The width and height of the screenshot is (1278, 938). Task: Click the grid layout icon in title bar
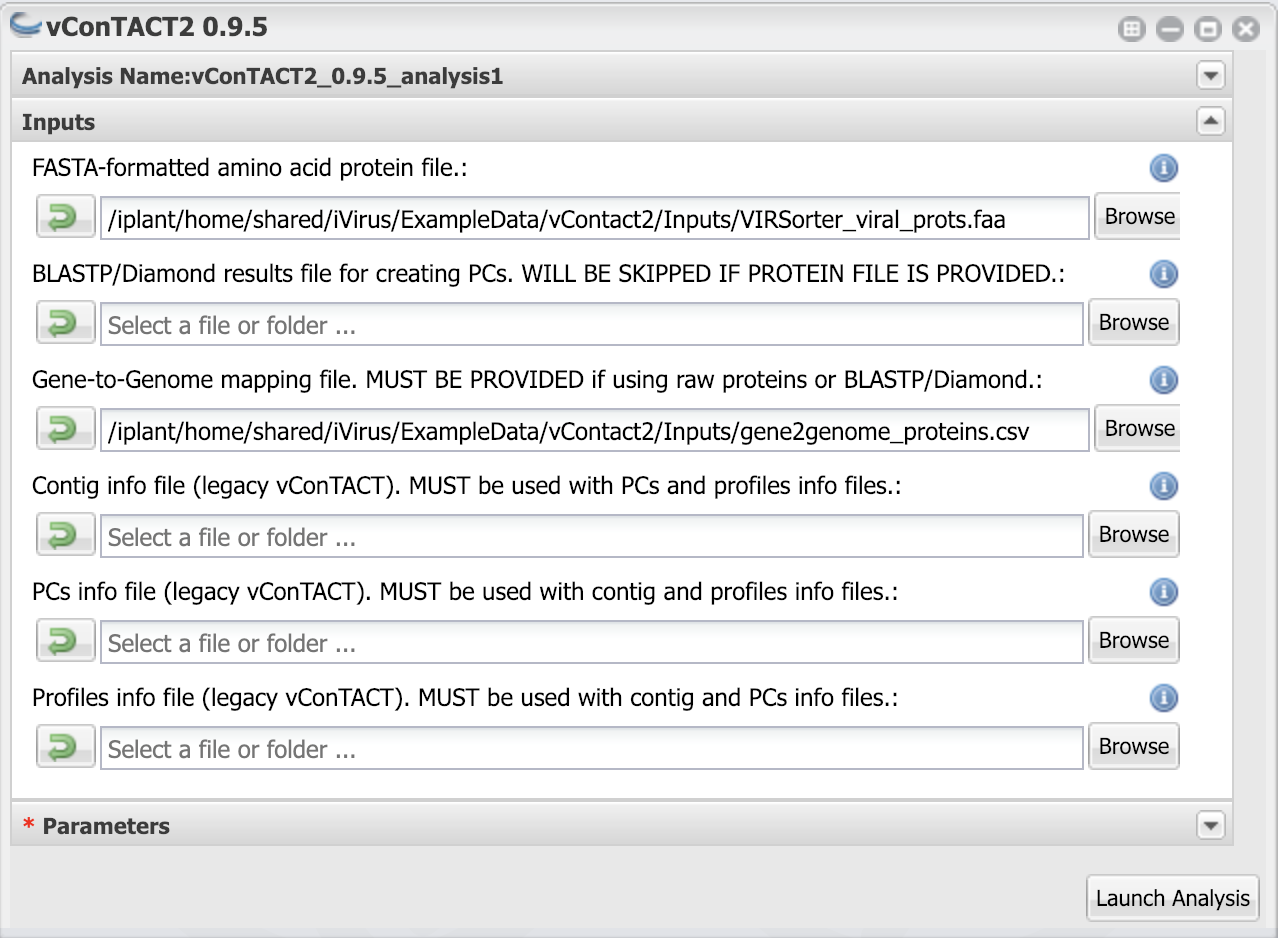[x=1131, y=29]
